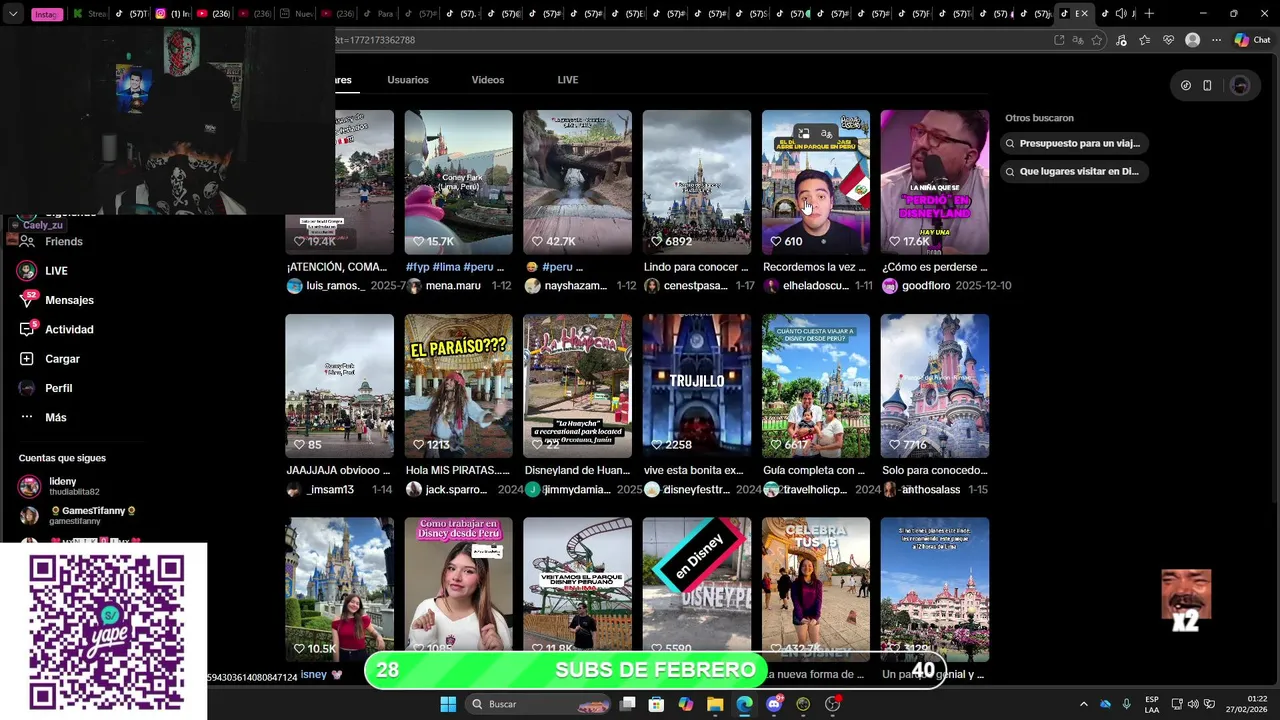
Task: Open Edge profile avatar
Action: 1192,40
